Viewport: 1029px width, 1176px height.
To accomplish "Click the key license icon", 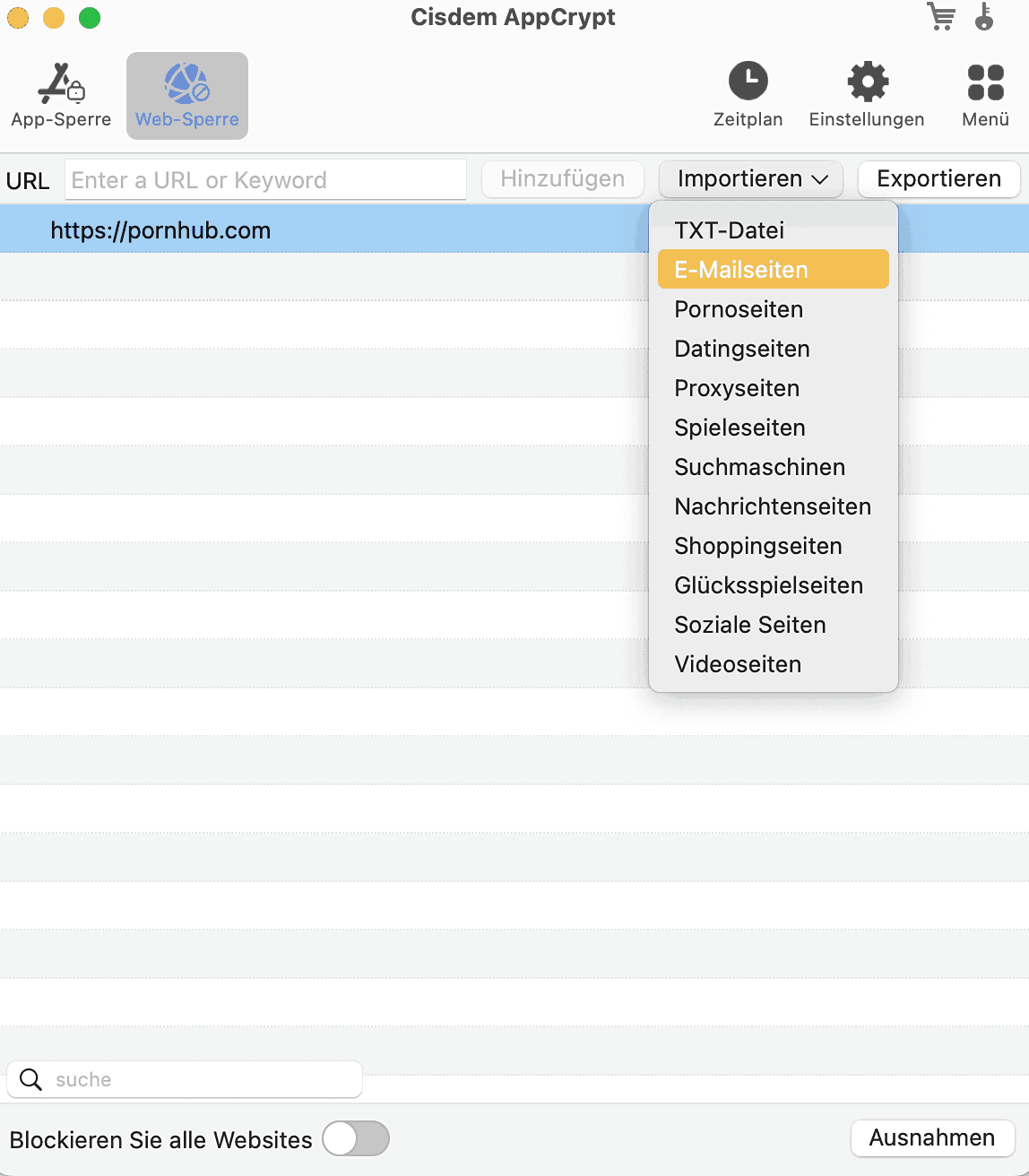I will click(x=984, y=17).
